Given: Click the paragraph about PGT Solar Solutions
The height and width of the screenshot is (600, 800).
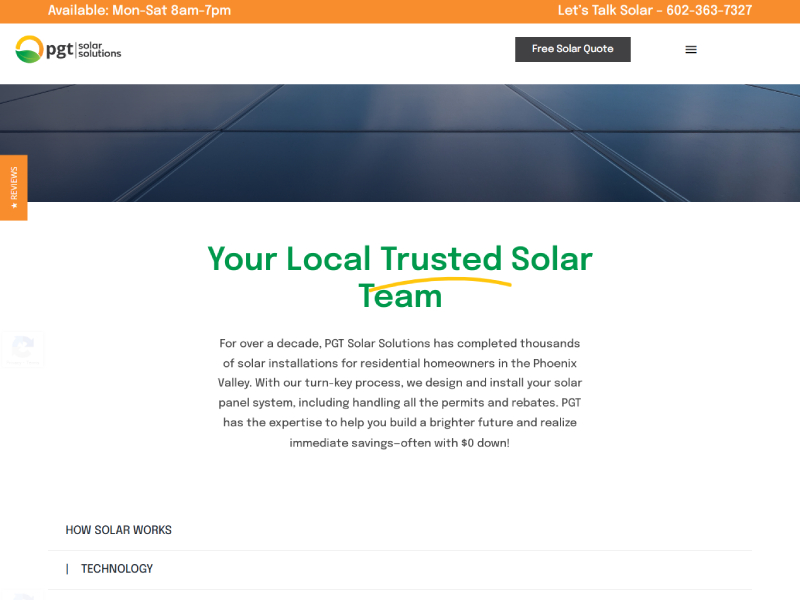Looking at the screenshot, I should [400, 392].
